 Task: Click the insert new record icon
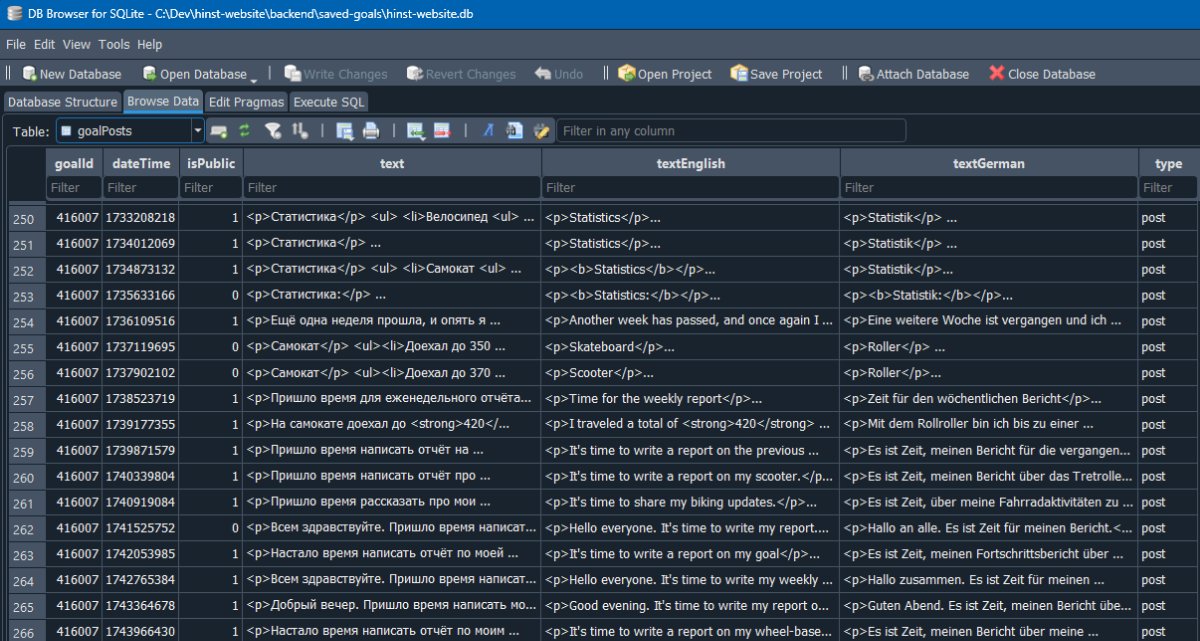pyautogui.click(x=415, y=131)
